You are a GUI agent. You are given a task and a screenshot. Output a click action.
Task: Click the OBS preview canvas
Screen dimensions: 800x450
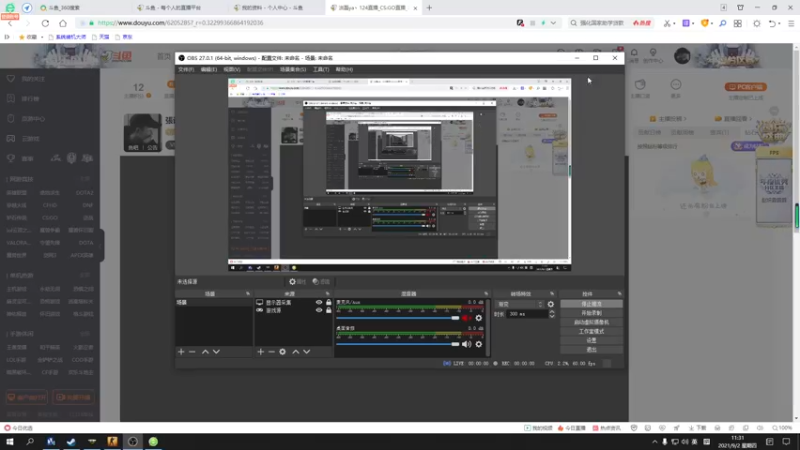pos(399,174)
